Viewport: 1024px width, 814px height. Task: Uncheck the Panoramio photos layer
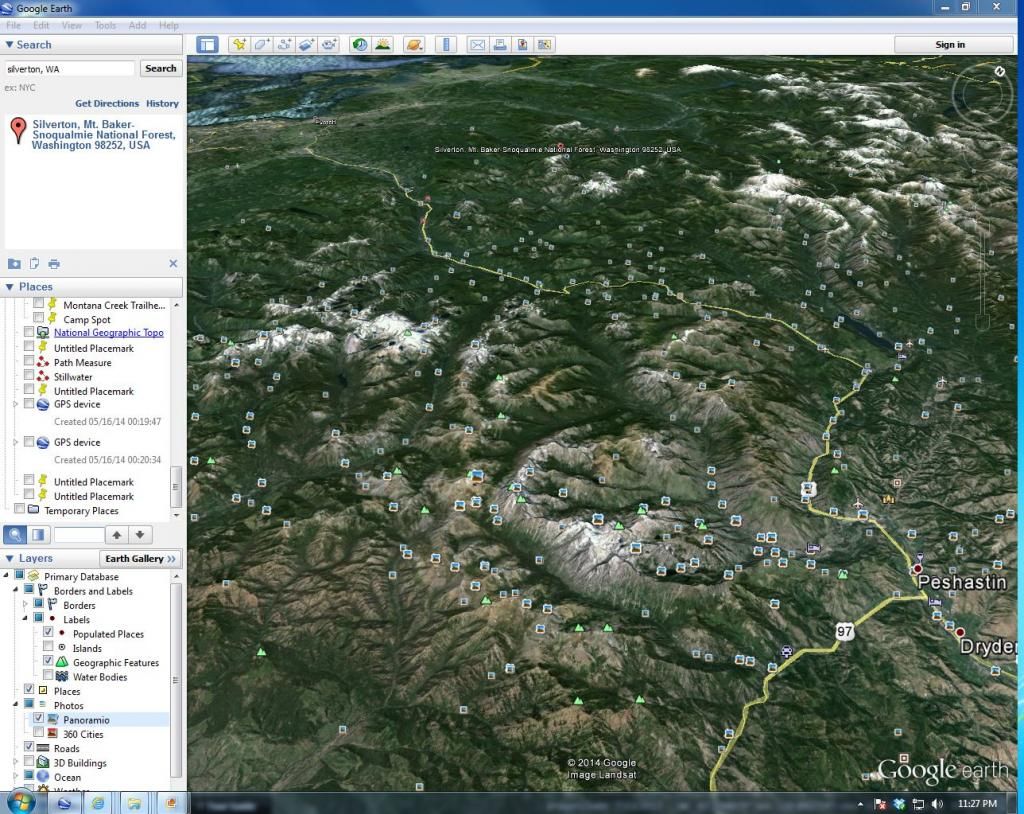click(39, 719)
